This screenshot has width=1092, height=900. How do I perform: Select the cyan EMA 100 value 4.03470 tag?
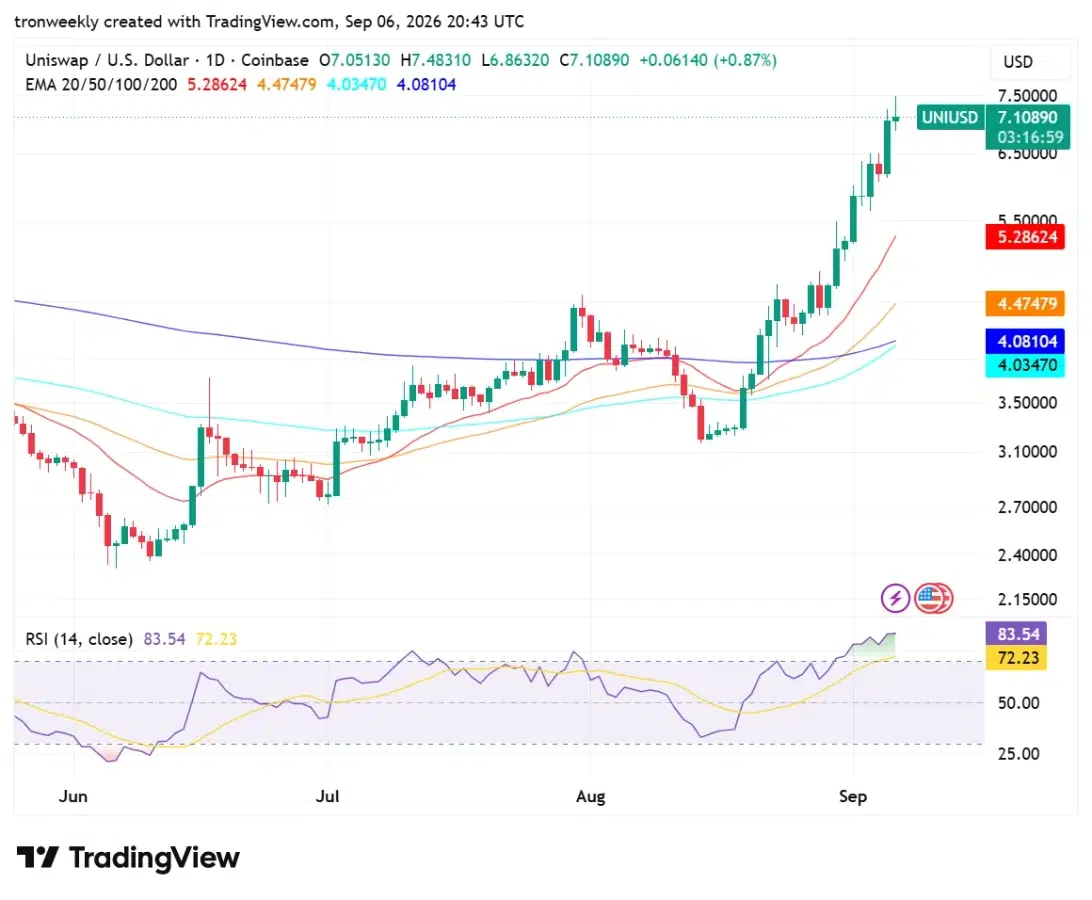(1025, 365)
